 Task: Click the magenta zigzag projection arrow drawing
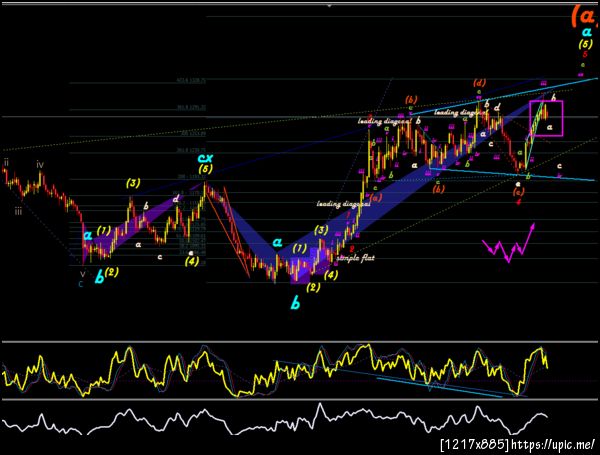point(508,243)
